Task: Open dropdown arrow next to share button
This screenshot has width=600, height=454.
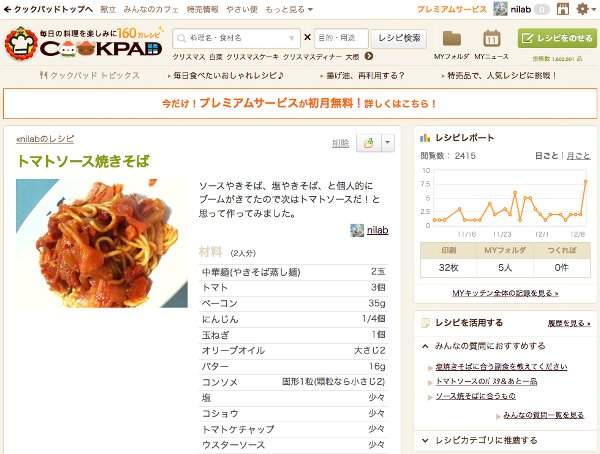Action: pyautogui.click(x=388, y=143)
